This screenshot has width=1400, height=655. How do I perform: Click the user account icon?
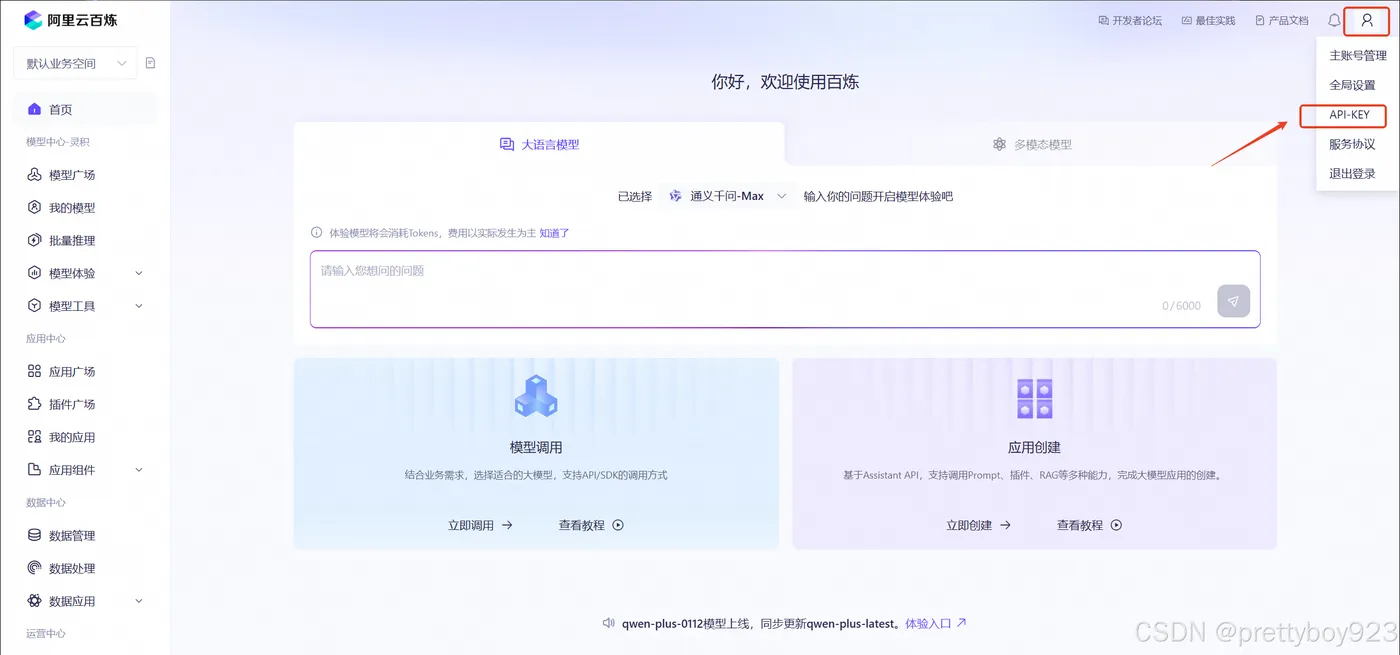click(x=1367, y=20)
